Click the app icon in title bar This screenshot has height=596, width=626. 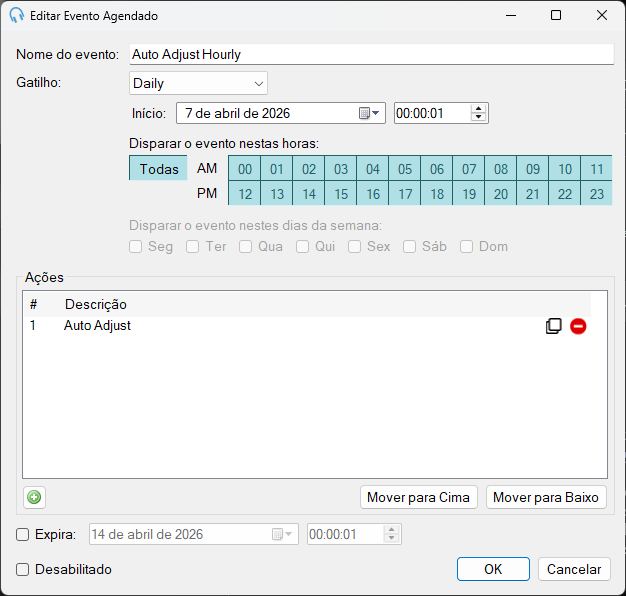[x=16, y=16]
